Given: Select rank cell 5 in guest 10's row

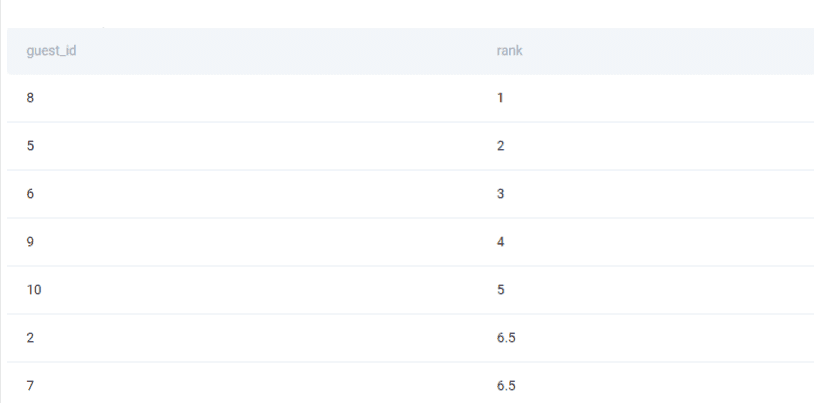Looking at the screenshot, I should (500, 290).
